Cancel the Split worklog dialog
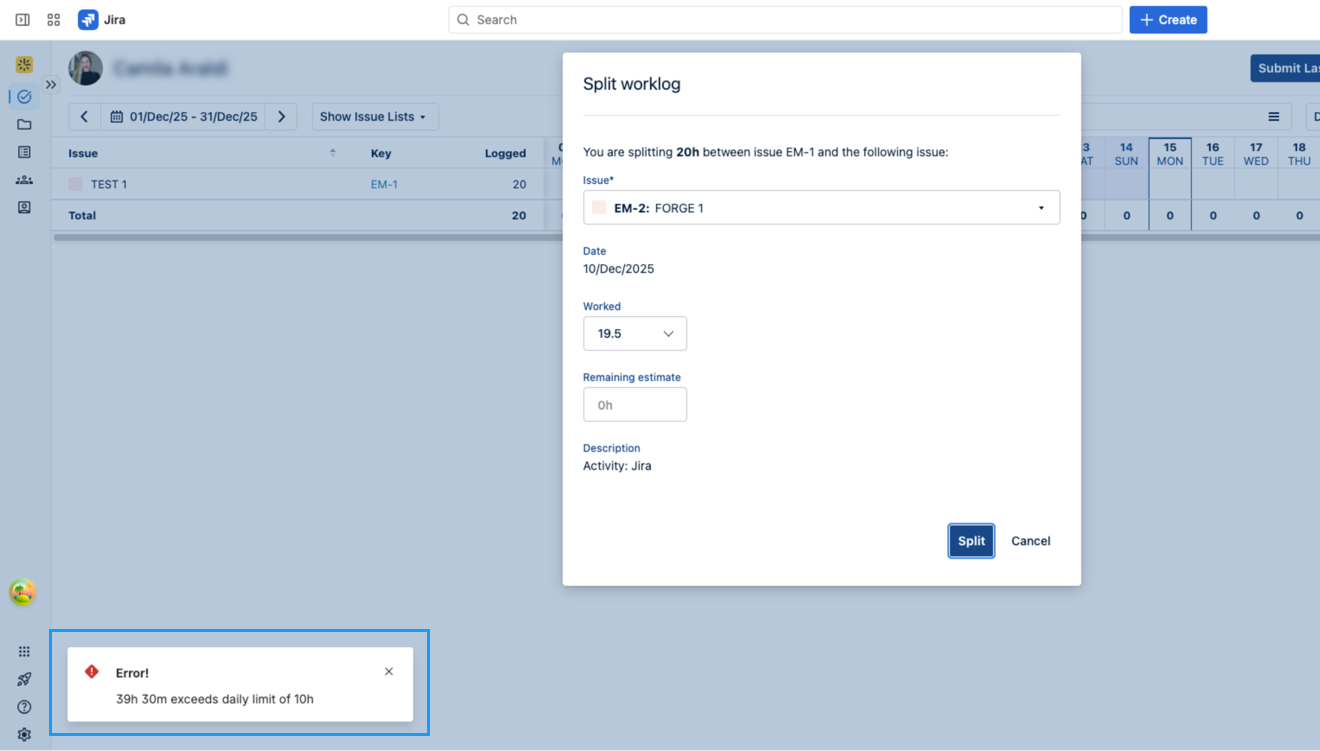This screenshot has height=751, width=1320. click(x=1030, y=541)
